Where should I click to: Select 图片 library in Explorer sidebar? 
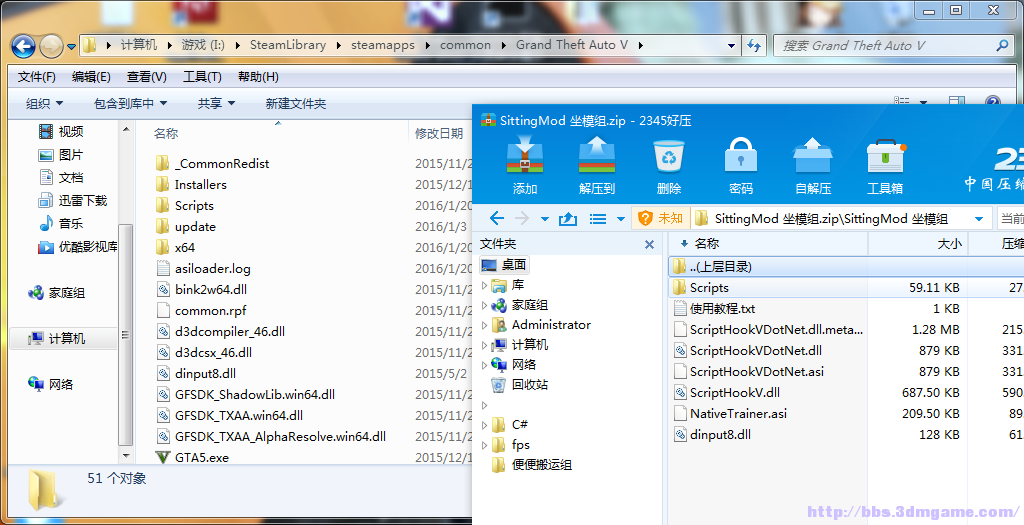click(61, 155)
